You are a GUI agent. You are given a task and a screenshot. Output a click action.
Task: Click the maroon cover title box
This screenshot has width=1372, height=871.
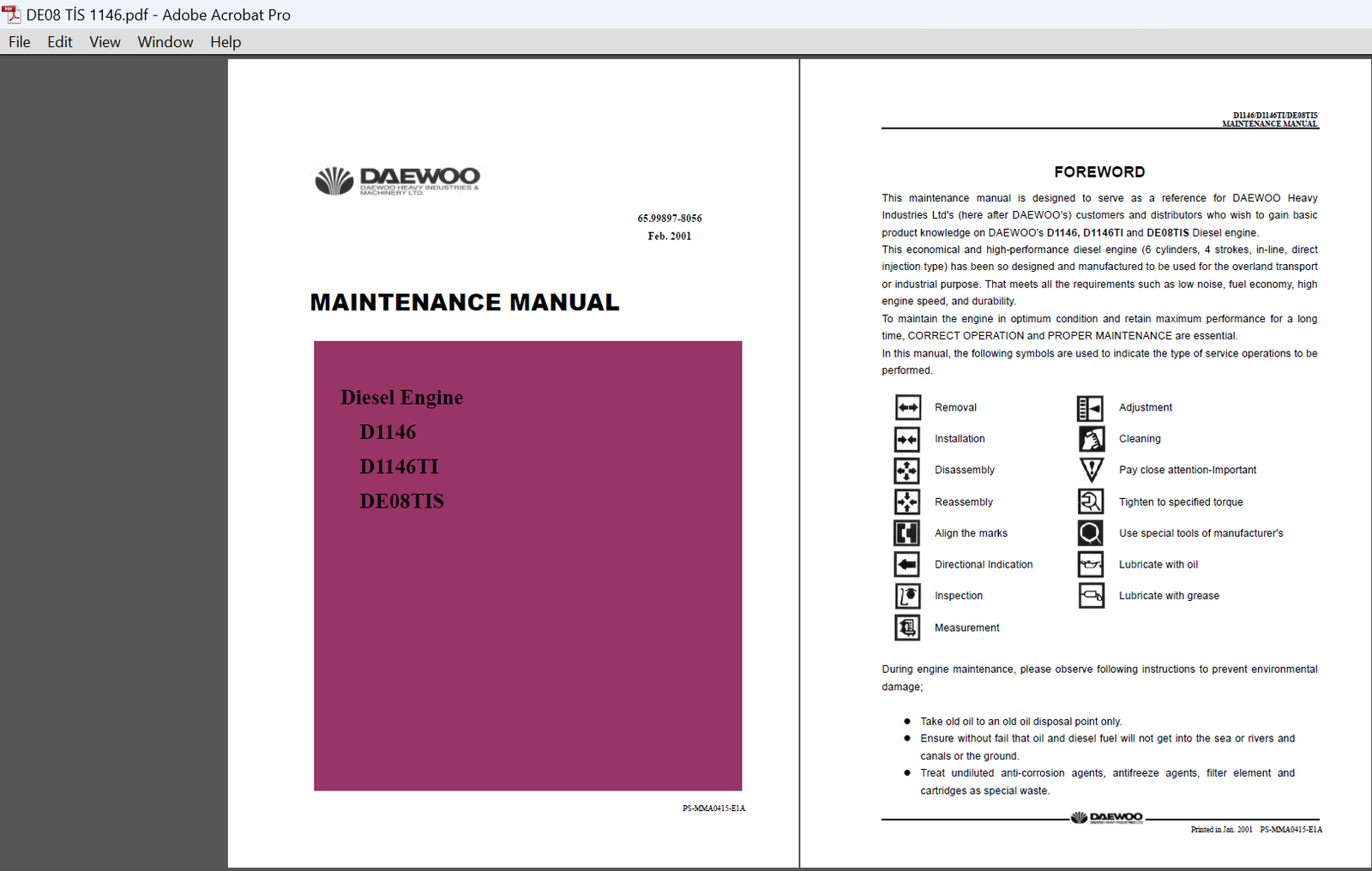tap(527, 566)
